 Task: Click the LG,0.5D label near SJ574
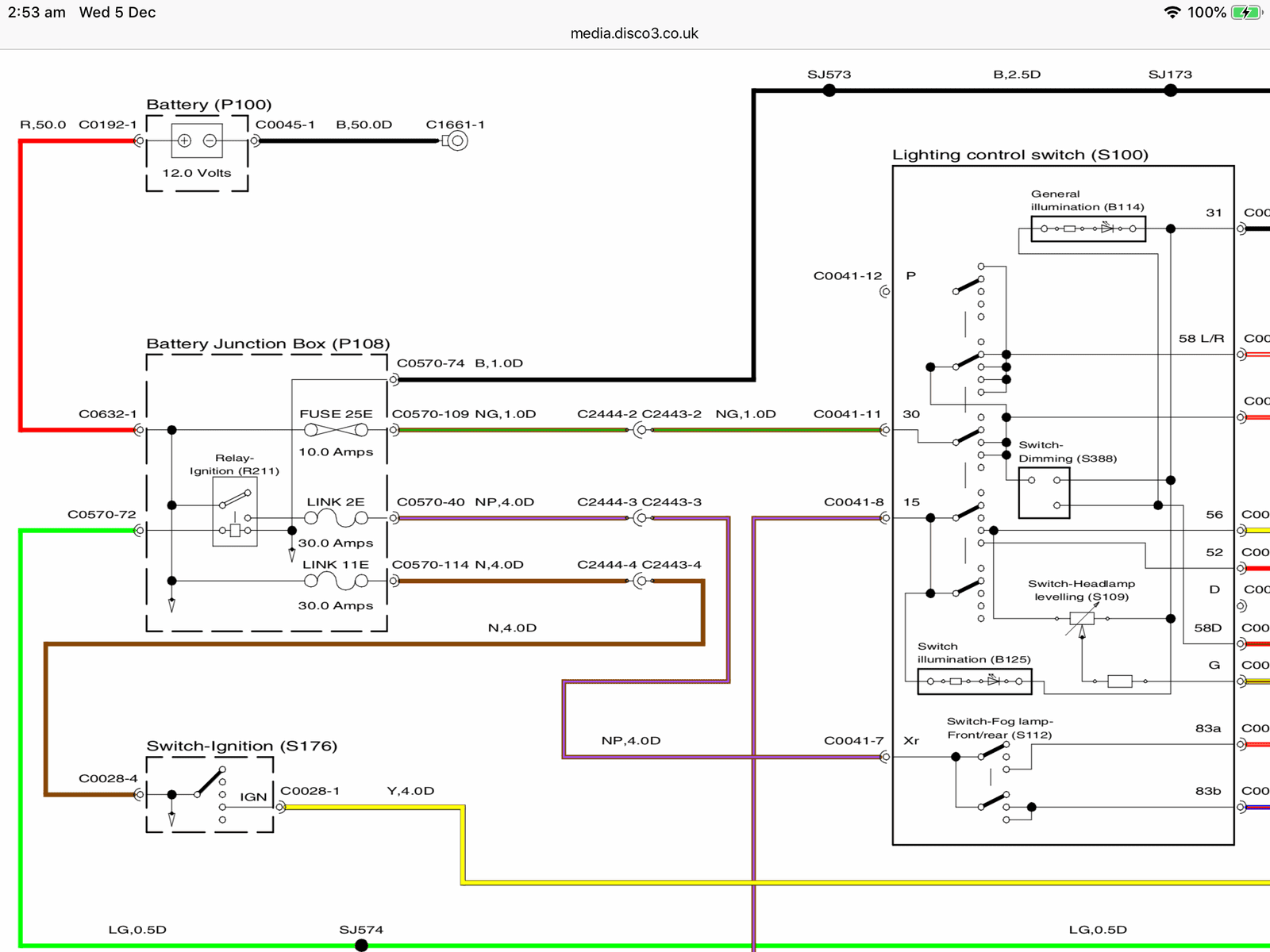[137, 930]
